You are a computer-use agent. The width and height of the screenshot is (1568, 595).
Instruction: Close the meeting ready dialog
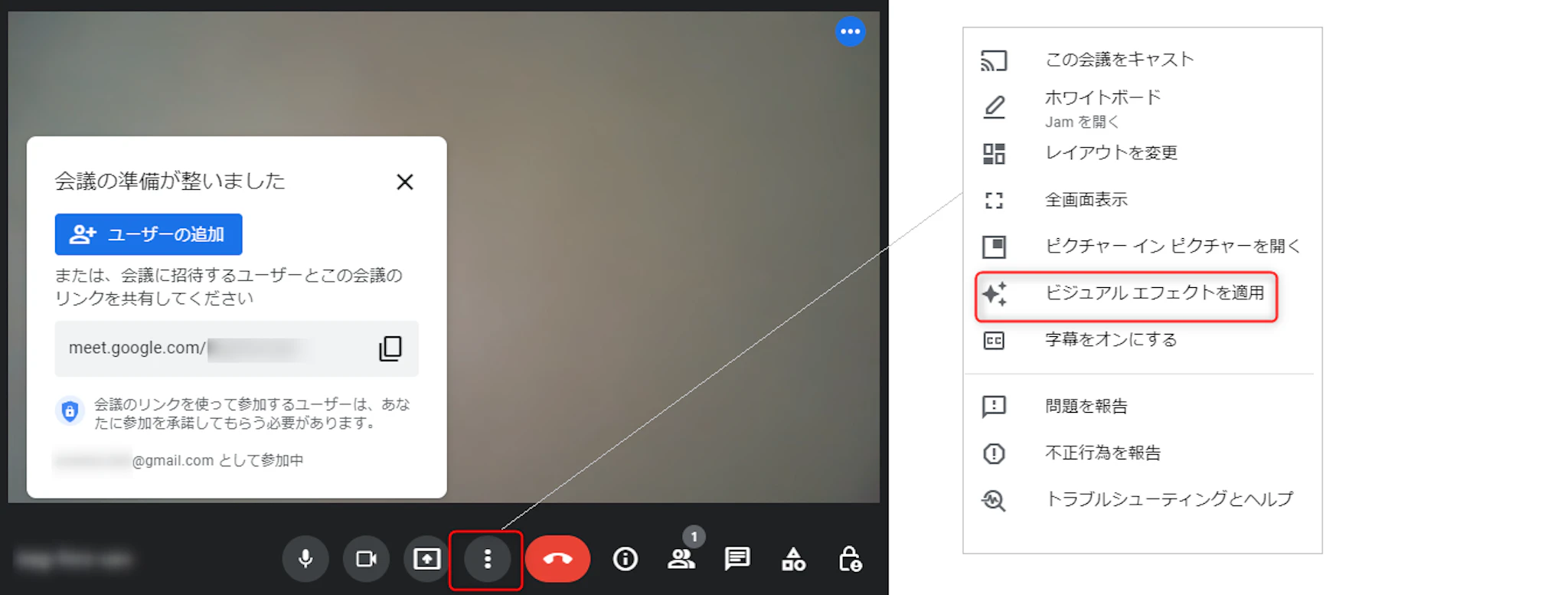[x=404, y=182]
